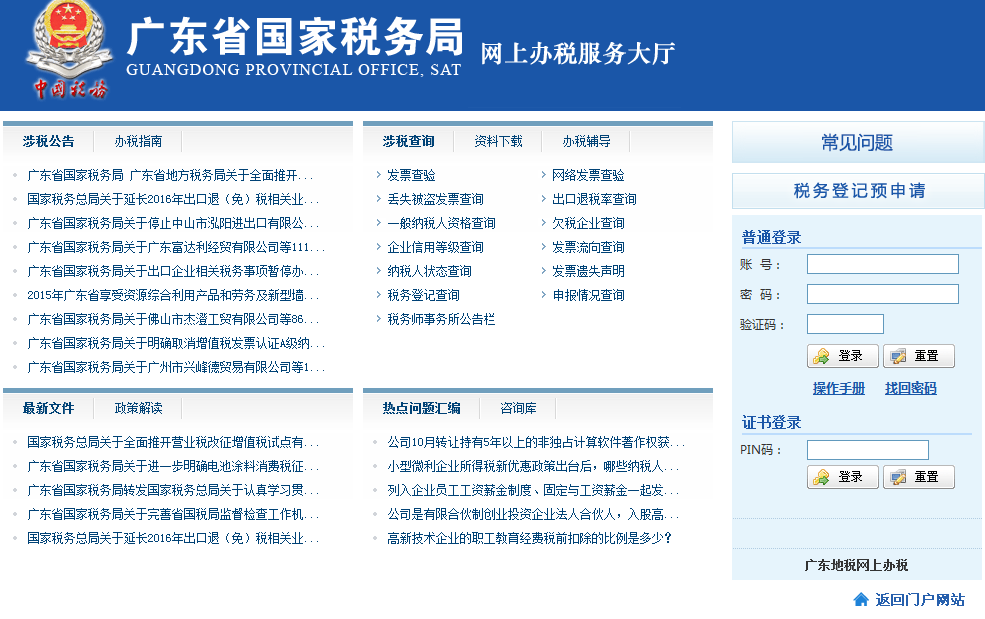Open the 操作手册 link
Screen dimensions: 985x619
(x=839, y=388)
